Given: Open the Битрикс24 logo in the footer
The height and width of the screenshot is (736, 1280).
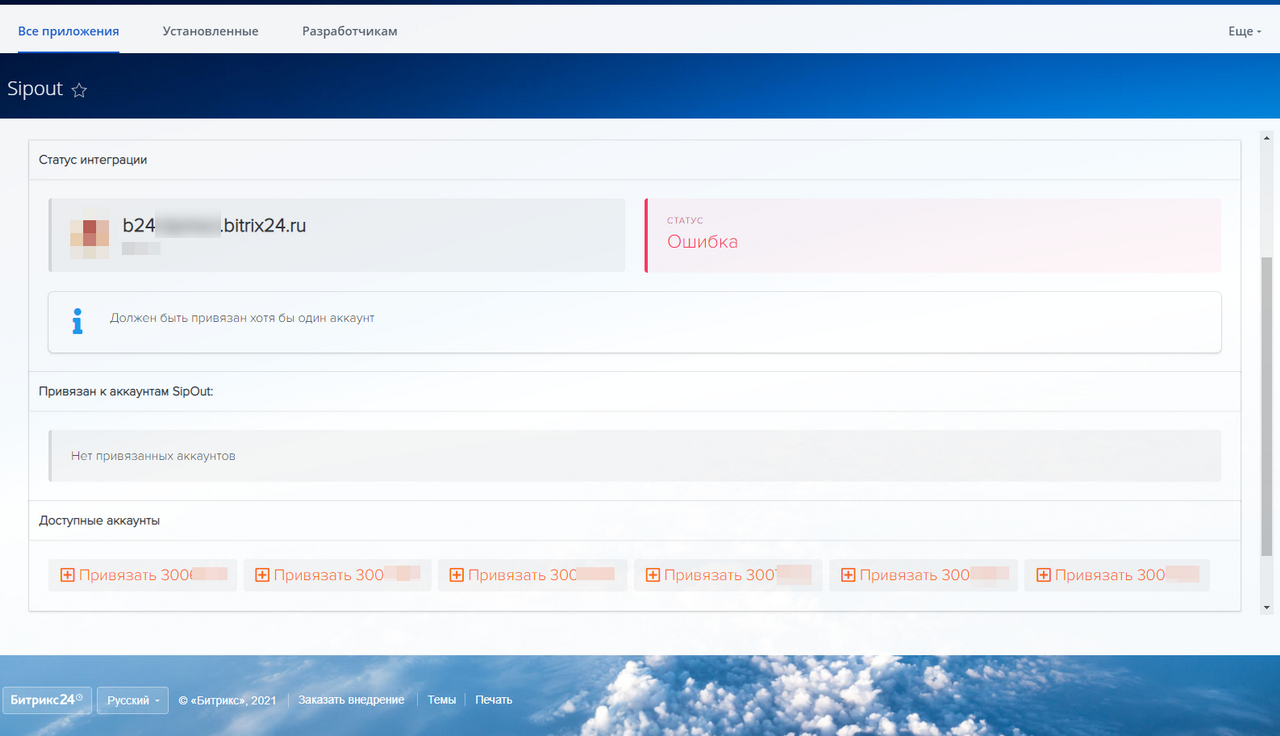Looking at the screenshot, I should click(x=46, y=699).
